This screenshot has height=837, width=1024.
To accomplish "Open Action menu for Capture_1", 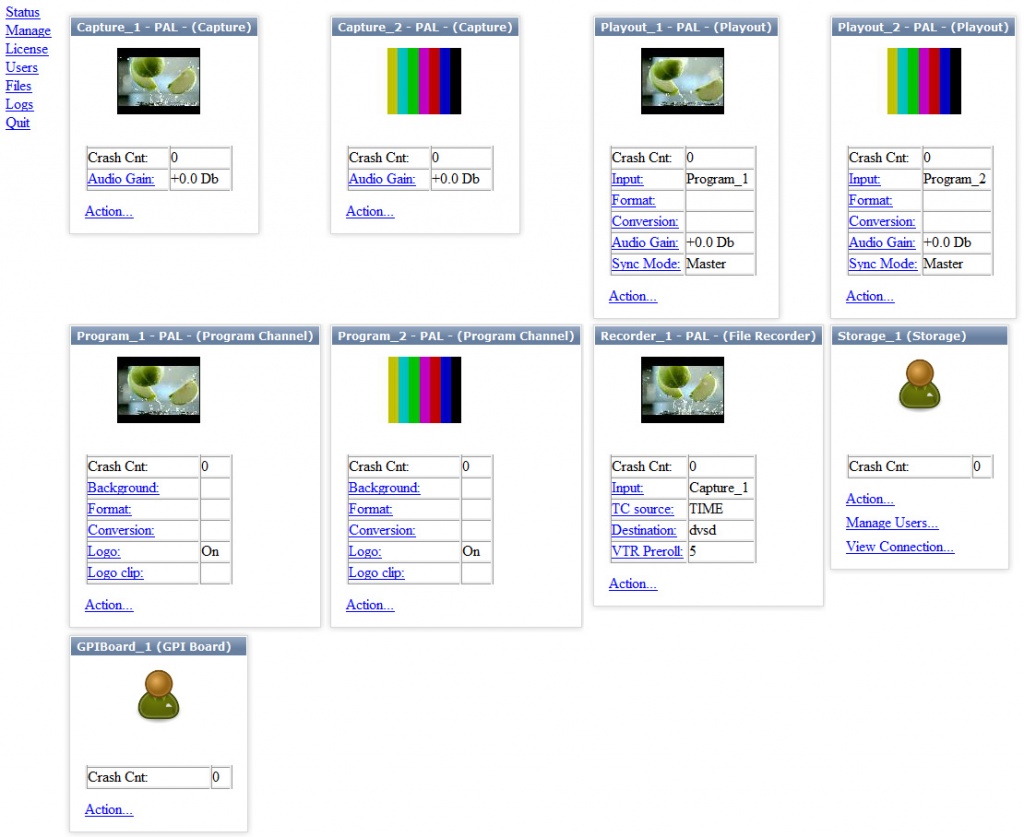I will tap(109, 211).
